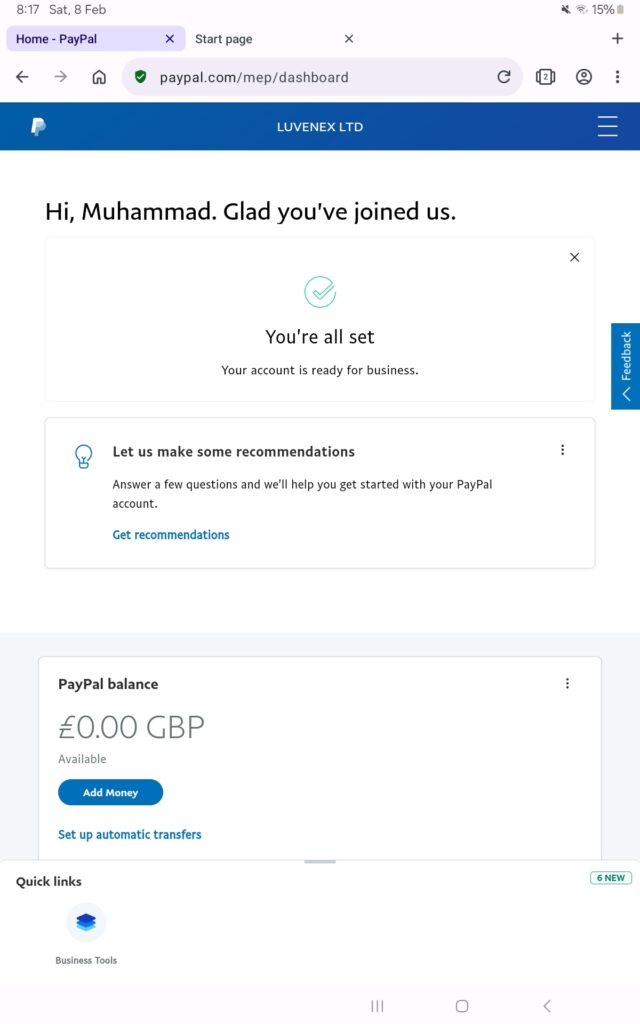Open a new browser tab
This screenshot has height=1024, width=640.
pos(617,39)
